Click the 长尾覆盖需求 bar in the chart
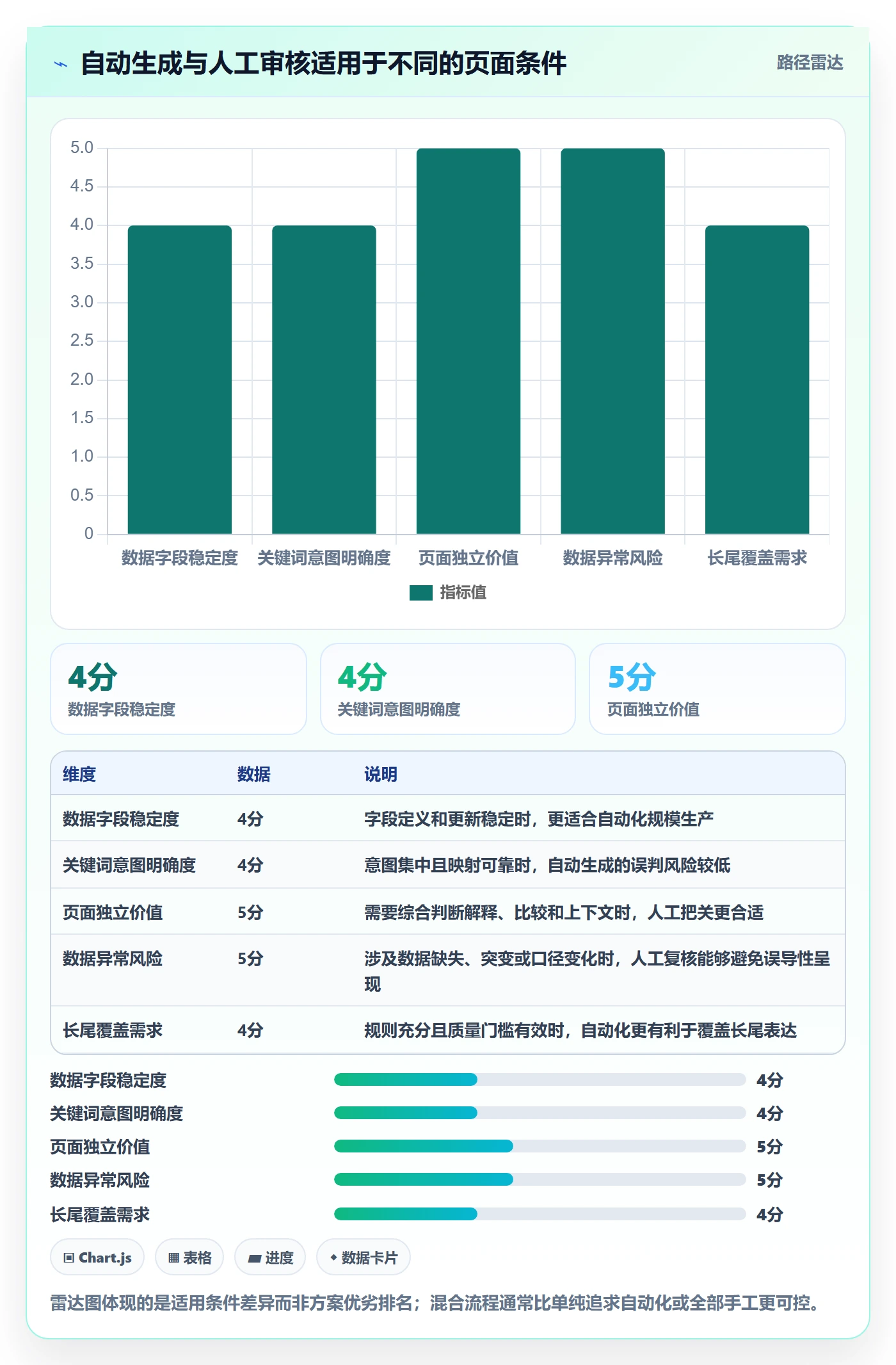 coord(757,380)
